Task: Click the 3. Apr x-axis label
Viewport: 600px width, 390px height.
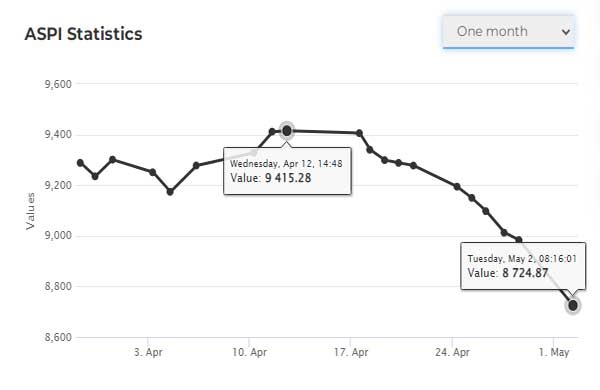Action: click(148, 352)
